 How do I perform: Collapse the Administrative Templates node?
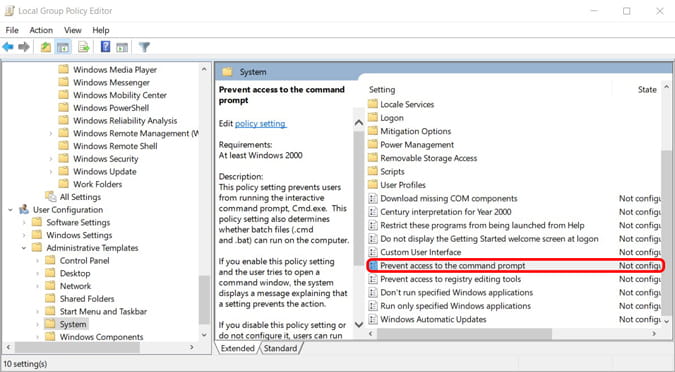(24, 248)
